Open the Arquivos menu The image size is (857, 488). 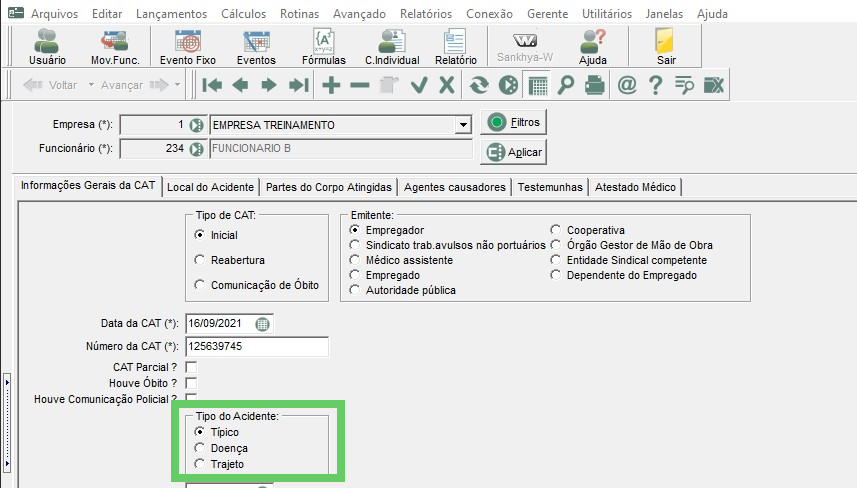(54, 14)
